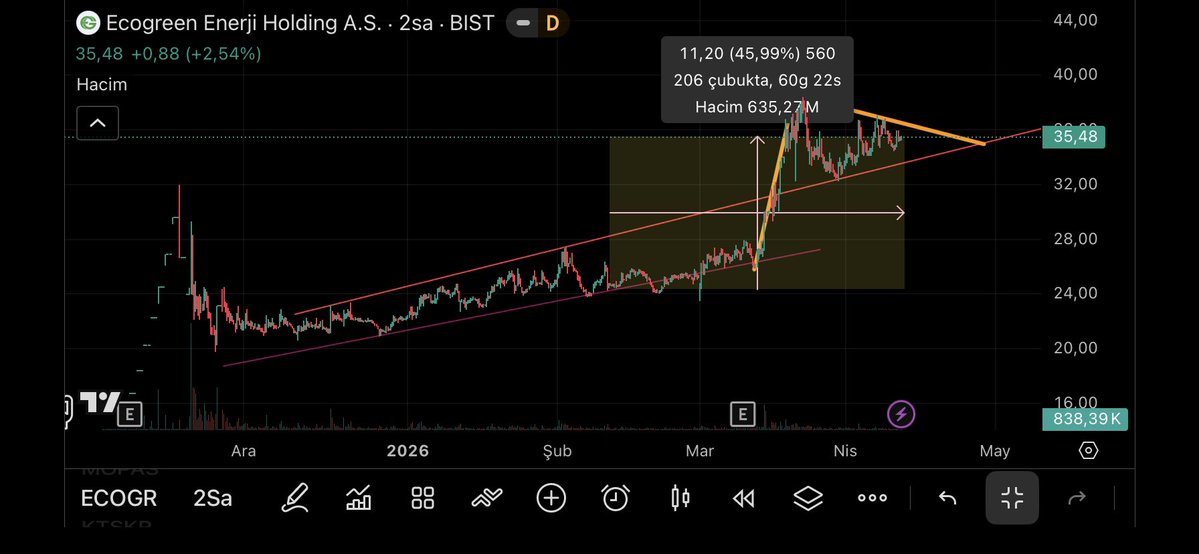Open chart settings hexagon icon
The image size is (1199, 554).
click(1088, 451)
